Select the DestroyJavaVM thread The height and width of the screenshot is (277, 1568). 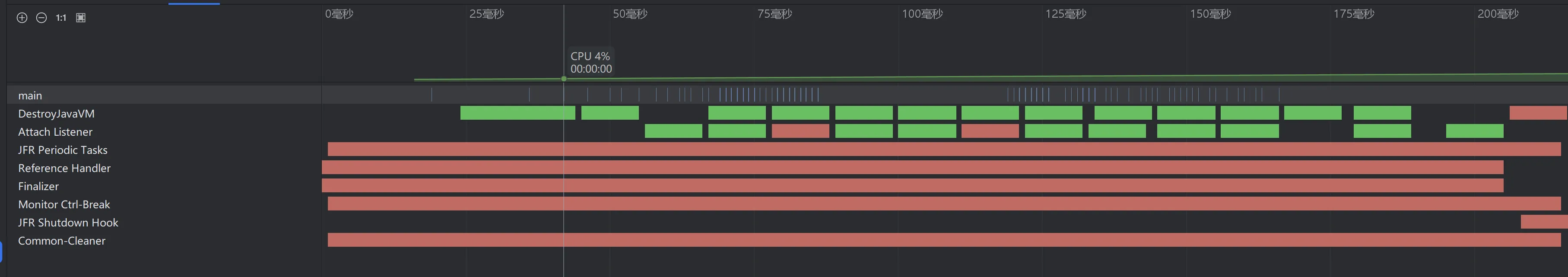pyautogui.click(x=56, y=114)
